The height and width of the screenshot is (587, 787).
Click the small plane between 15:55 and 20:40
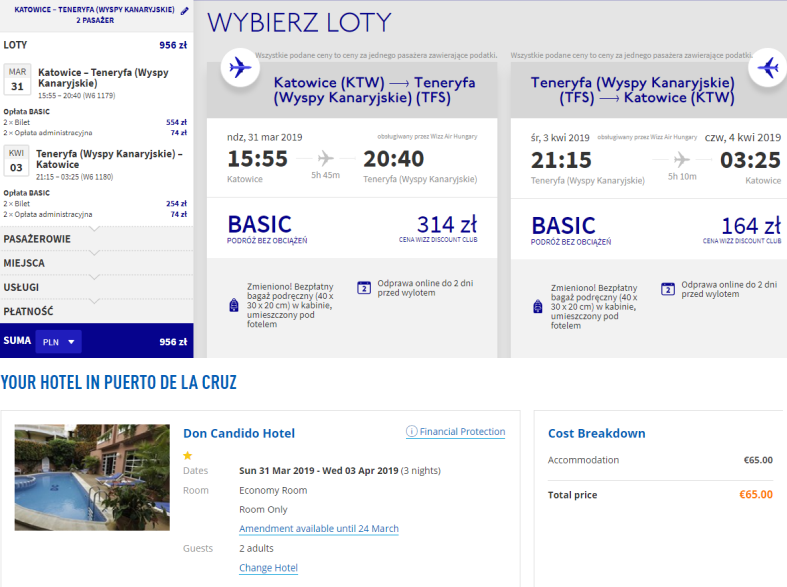point(325,159)
